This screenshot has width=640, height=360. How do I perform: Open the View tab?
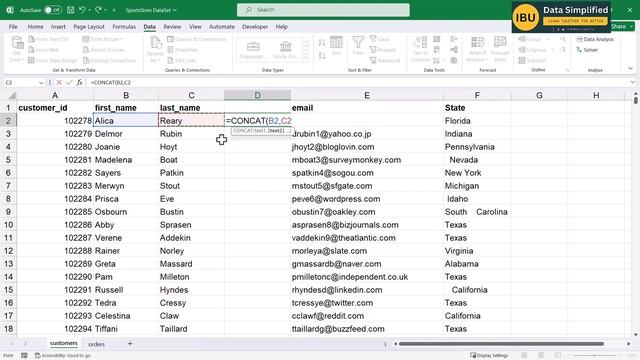[x=195, y=27]
